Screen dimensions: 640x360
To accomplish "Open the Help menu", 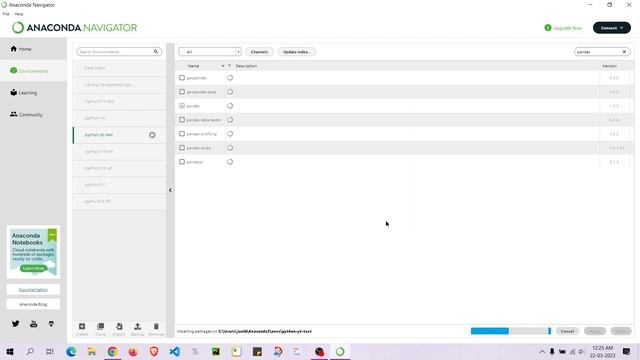I will (19, 14).
